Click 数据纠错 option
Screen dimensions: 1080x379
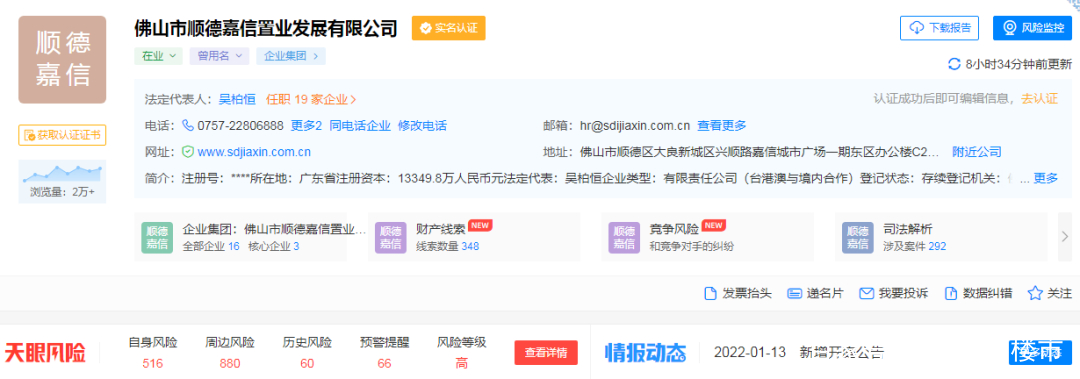point(978,294)
